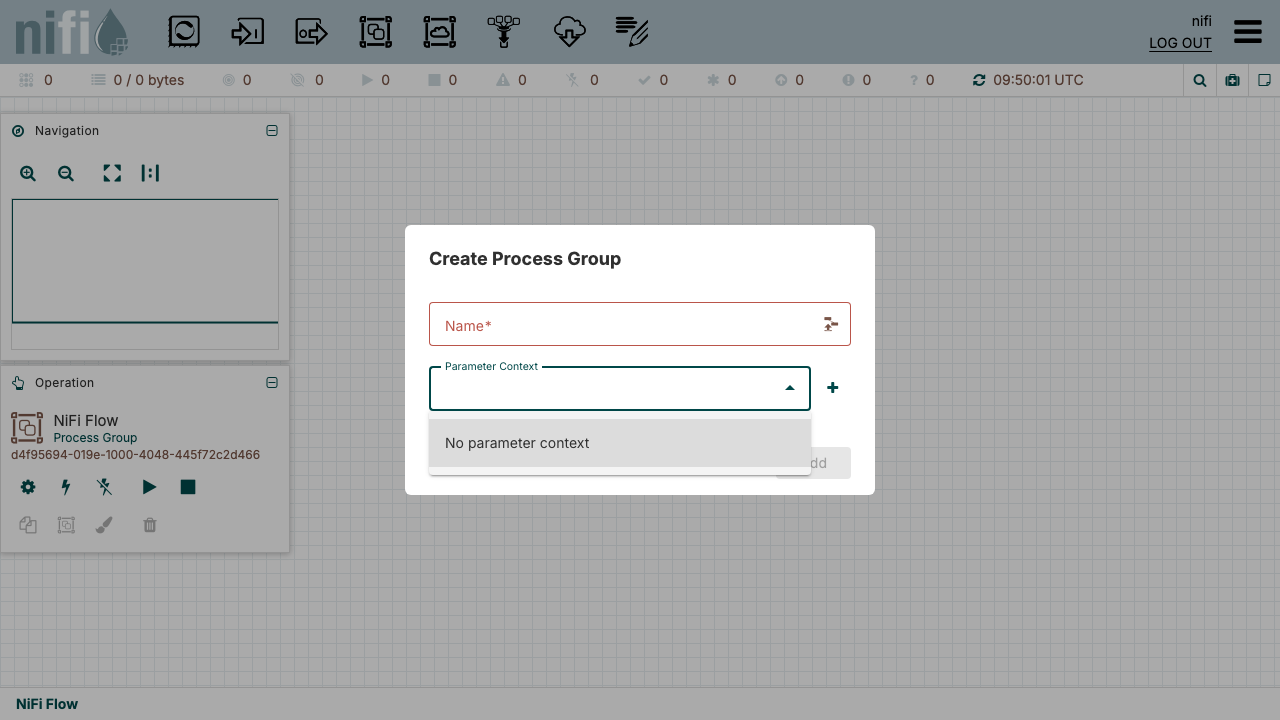The image size is (1280, 720).
Task: Open the global hamburger menu
Action: pyautogui.click(x=1248, y=31)
